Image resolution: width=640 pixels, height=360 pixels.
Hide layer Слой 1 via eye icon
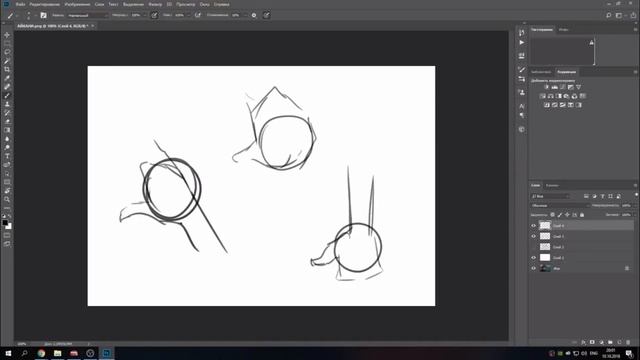coord(533,258)
